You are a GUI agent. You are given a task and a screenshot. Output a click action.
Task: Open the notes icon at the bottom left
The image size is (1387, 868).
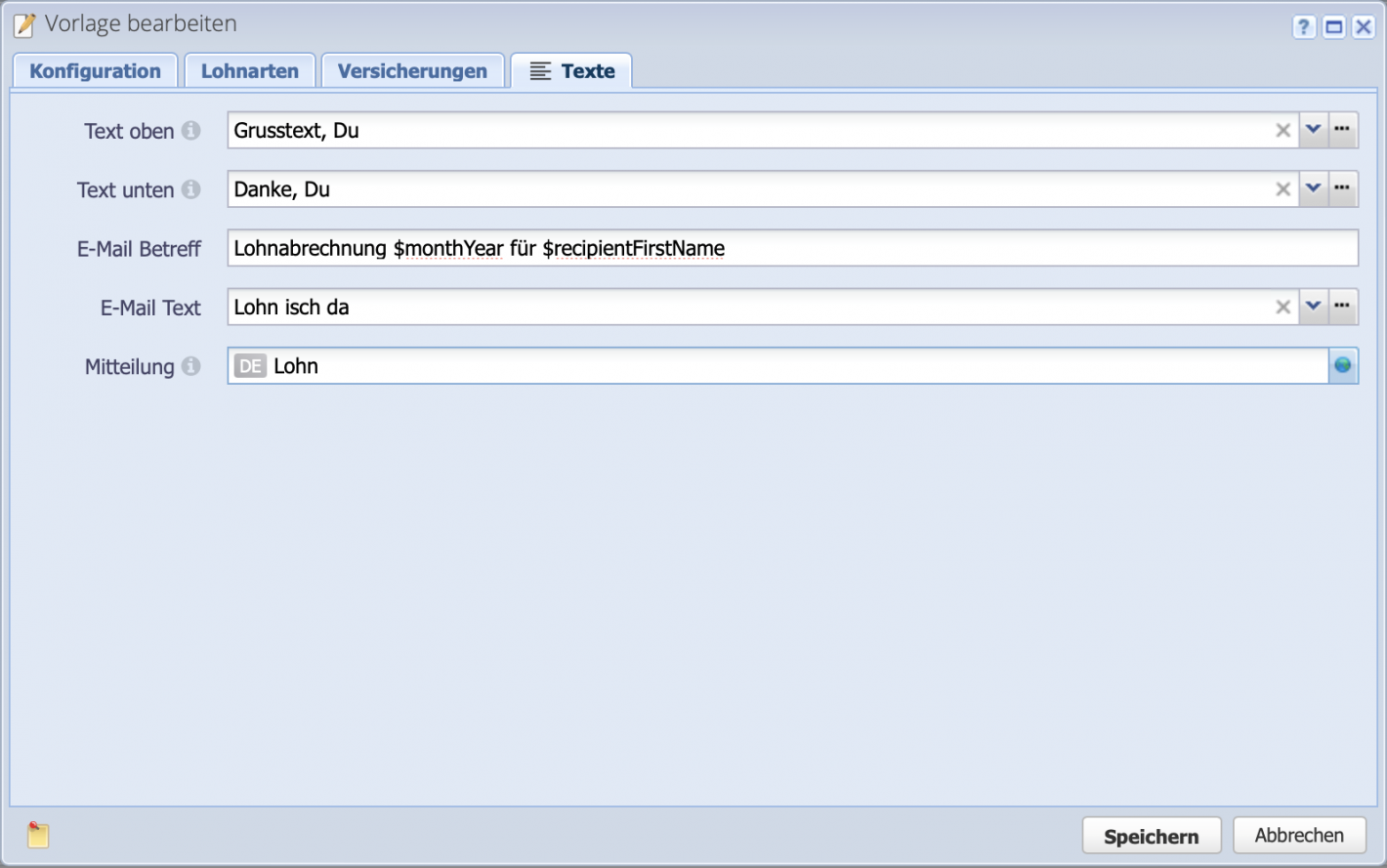coord(37,835)
